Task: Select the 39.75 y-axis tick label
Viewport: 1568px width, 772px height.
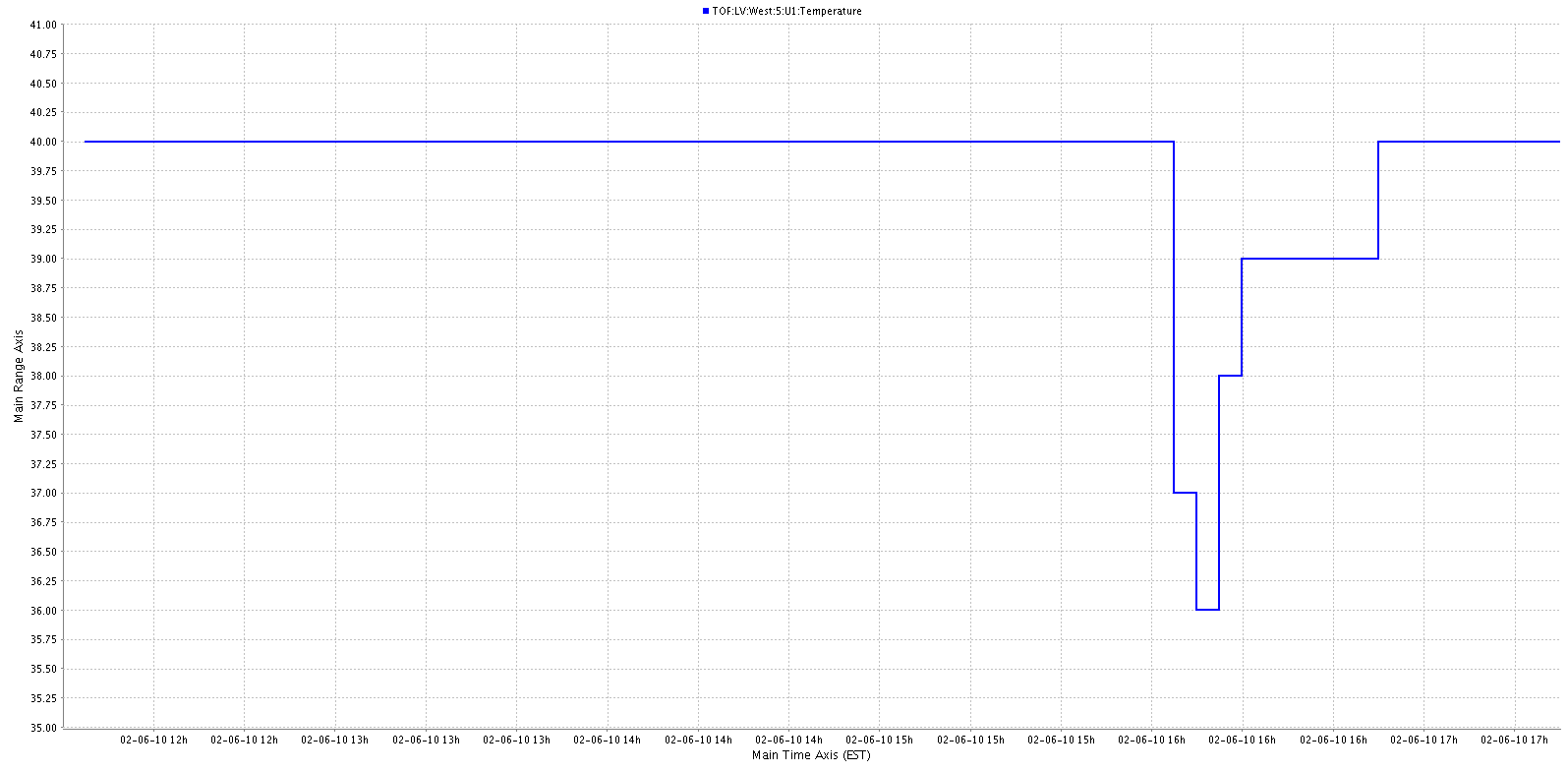Action: [x=43, y=171]
